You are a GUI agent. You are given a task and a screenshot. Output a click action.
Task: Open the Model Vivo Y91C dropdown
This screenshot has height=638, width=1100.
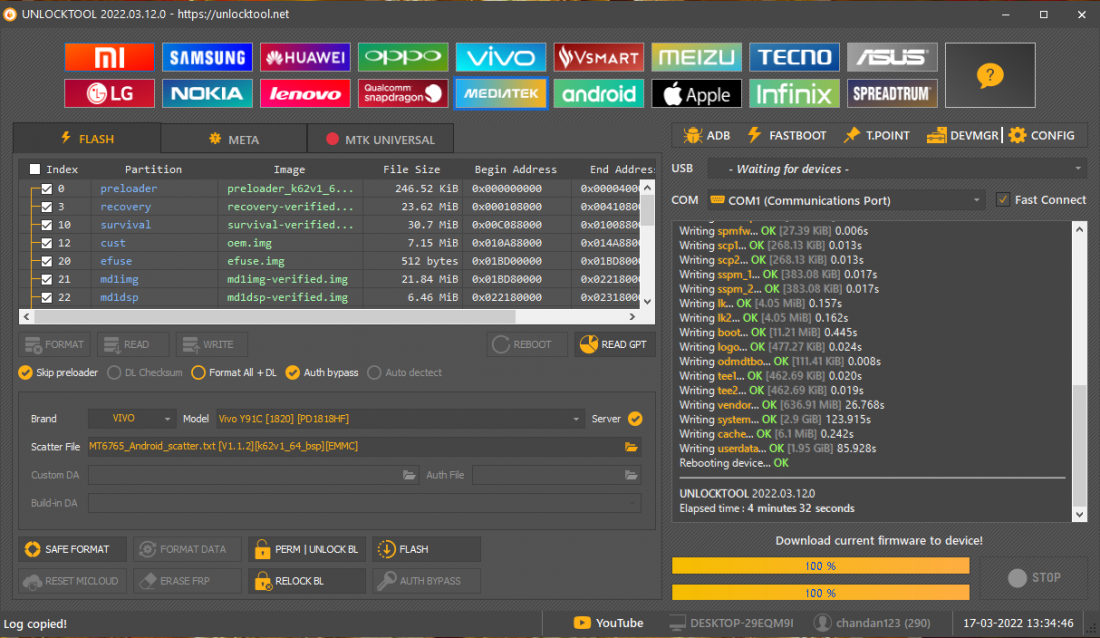pos(399,419)
